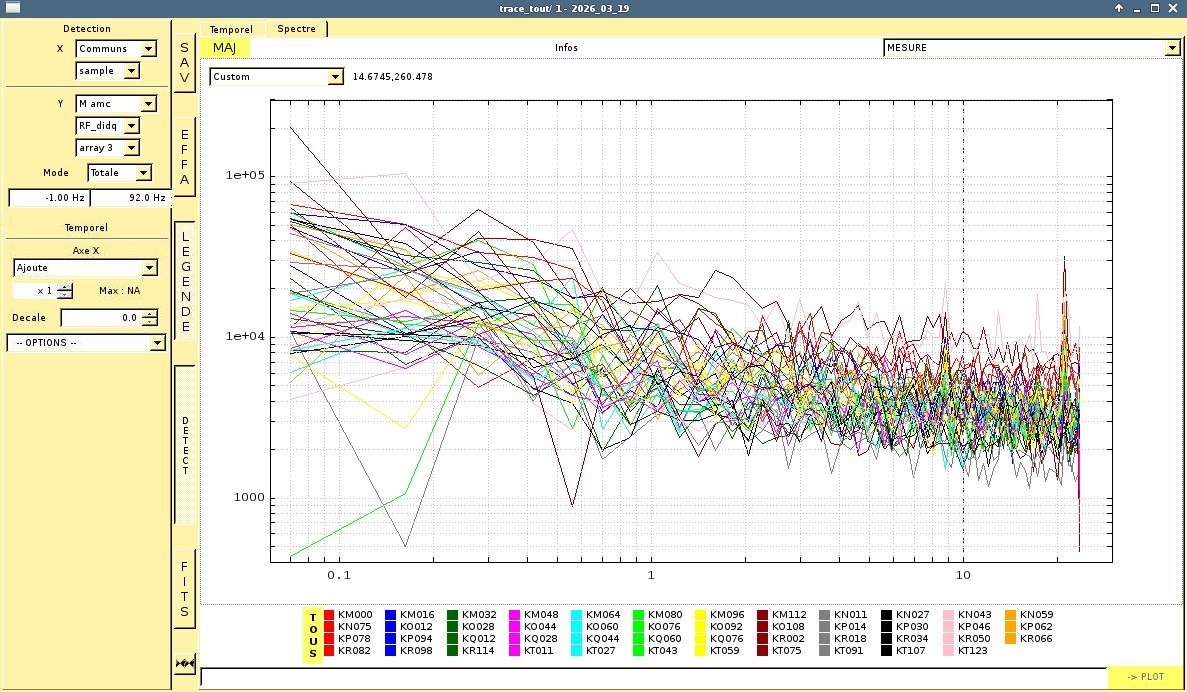This screenshot has height=692, width=1187.
Task: Click the Infos label
Action: point(566,48)
